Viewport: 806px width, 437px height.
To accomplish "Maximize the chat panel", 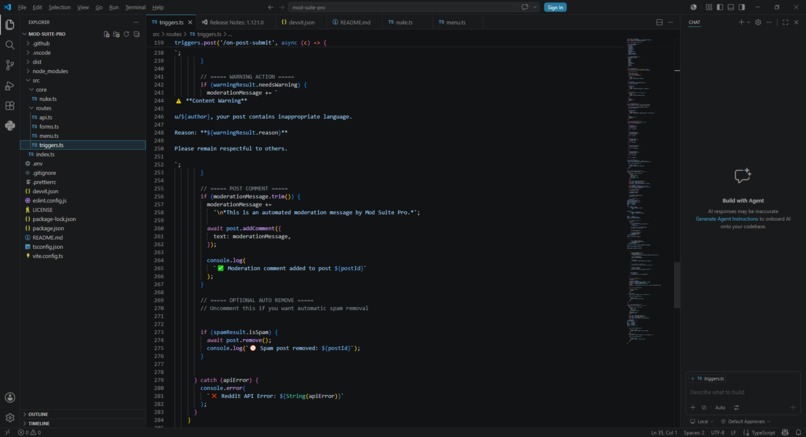I will [785, 22].
